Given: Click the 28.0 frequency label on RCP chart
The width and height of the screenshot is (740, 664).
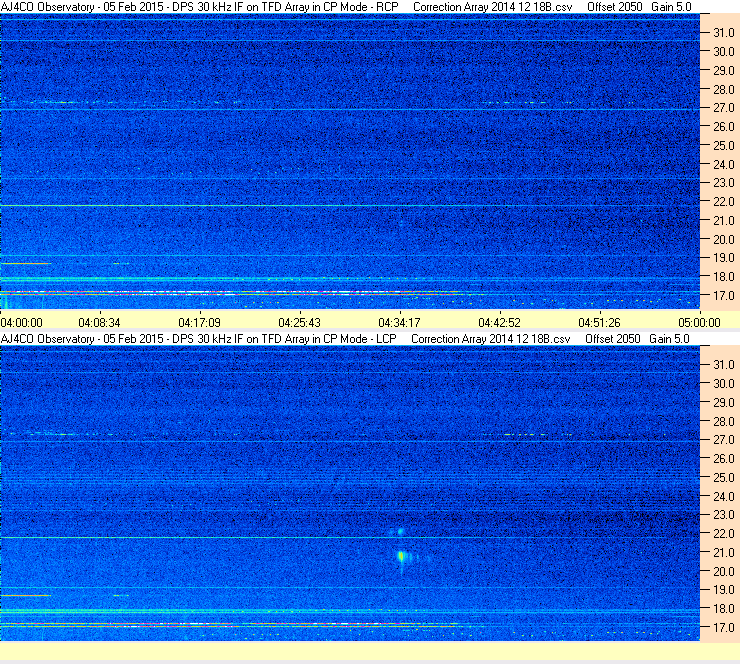Looking at the screenshot, I should (x=723, y=90).
